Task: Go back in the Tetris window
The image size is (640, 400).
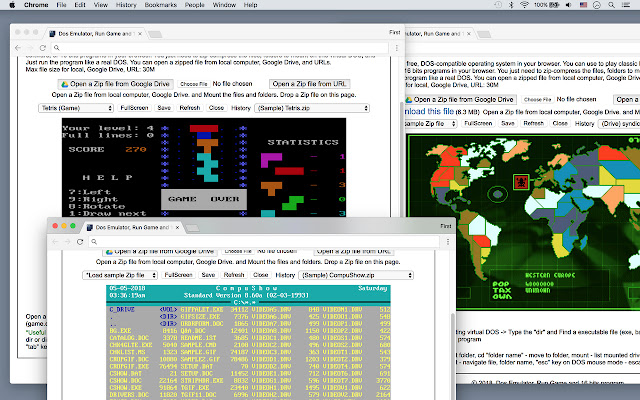Action: point(18,48)
